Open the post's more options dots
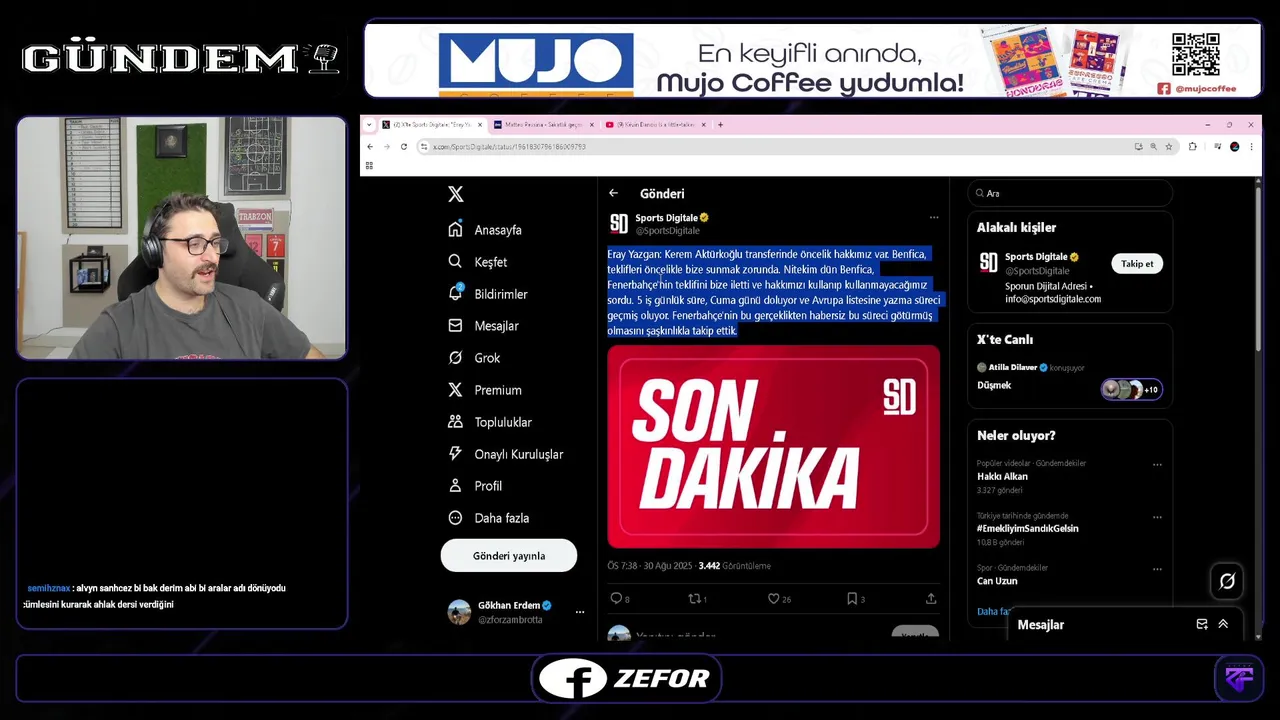Image resolution: width=1280 pixels, height=720 pixels. pos(934,217)
